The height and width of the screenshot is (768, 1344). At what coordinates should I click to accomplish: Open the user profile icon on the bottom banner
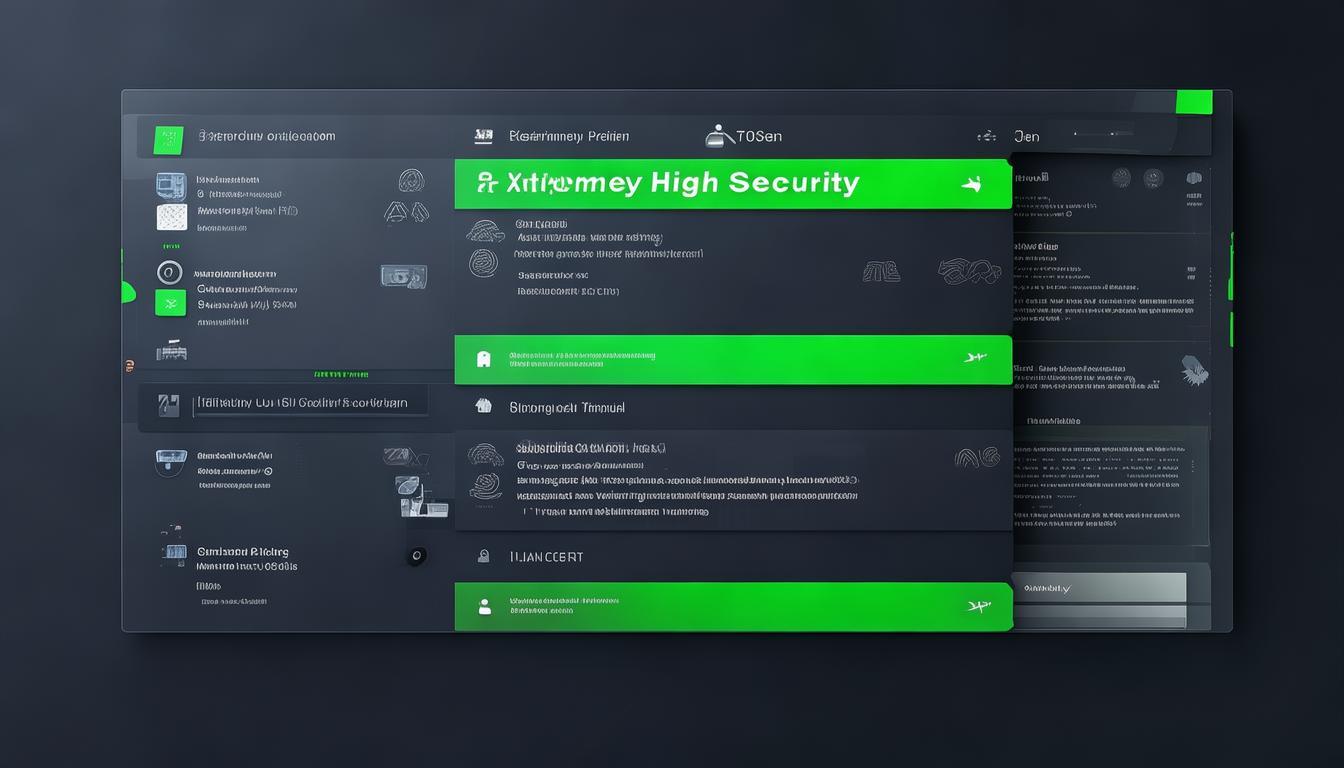tap(483, 606)
